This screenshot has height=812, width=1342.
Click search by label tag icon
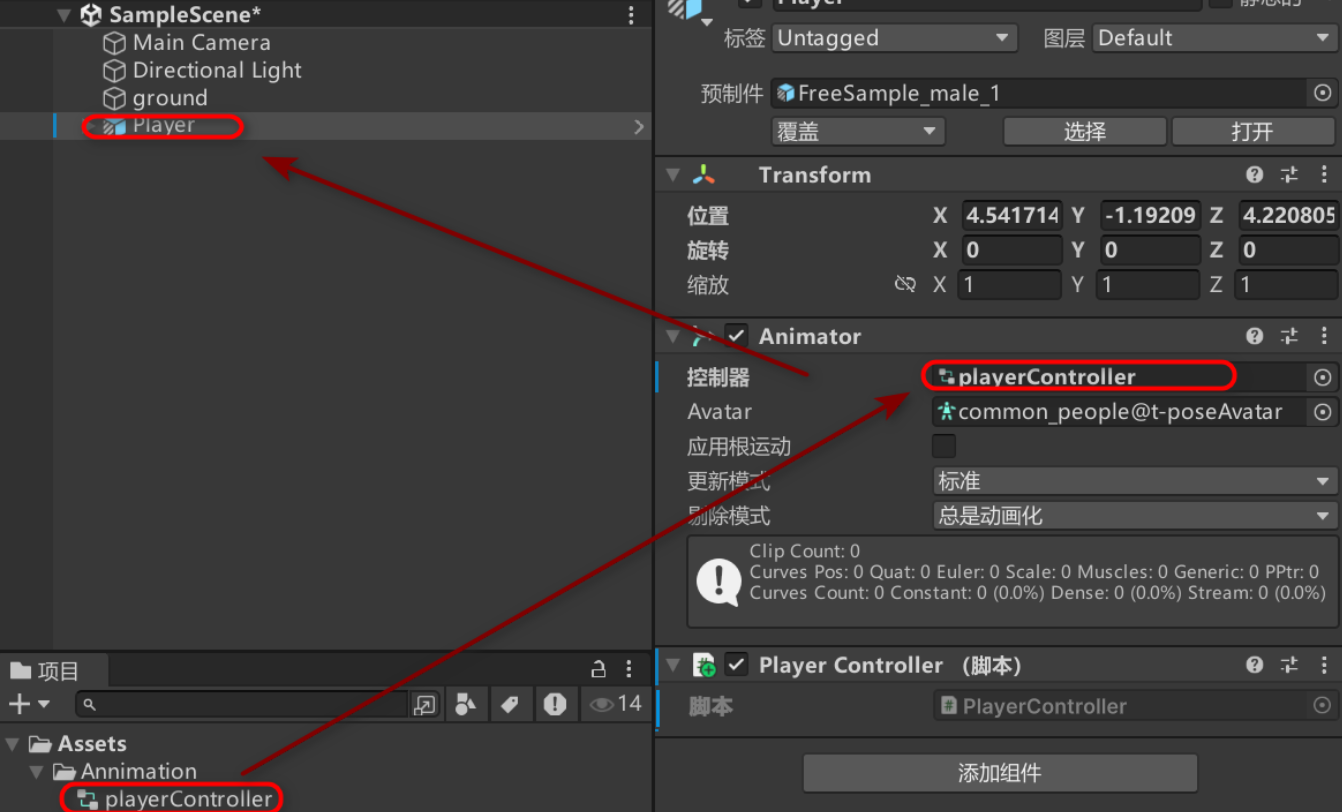510,705
